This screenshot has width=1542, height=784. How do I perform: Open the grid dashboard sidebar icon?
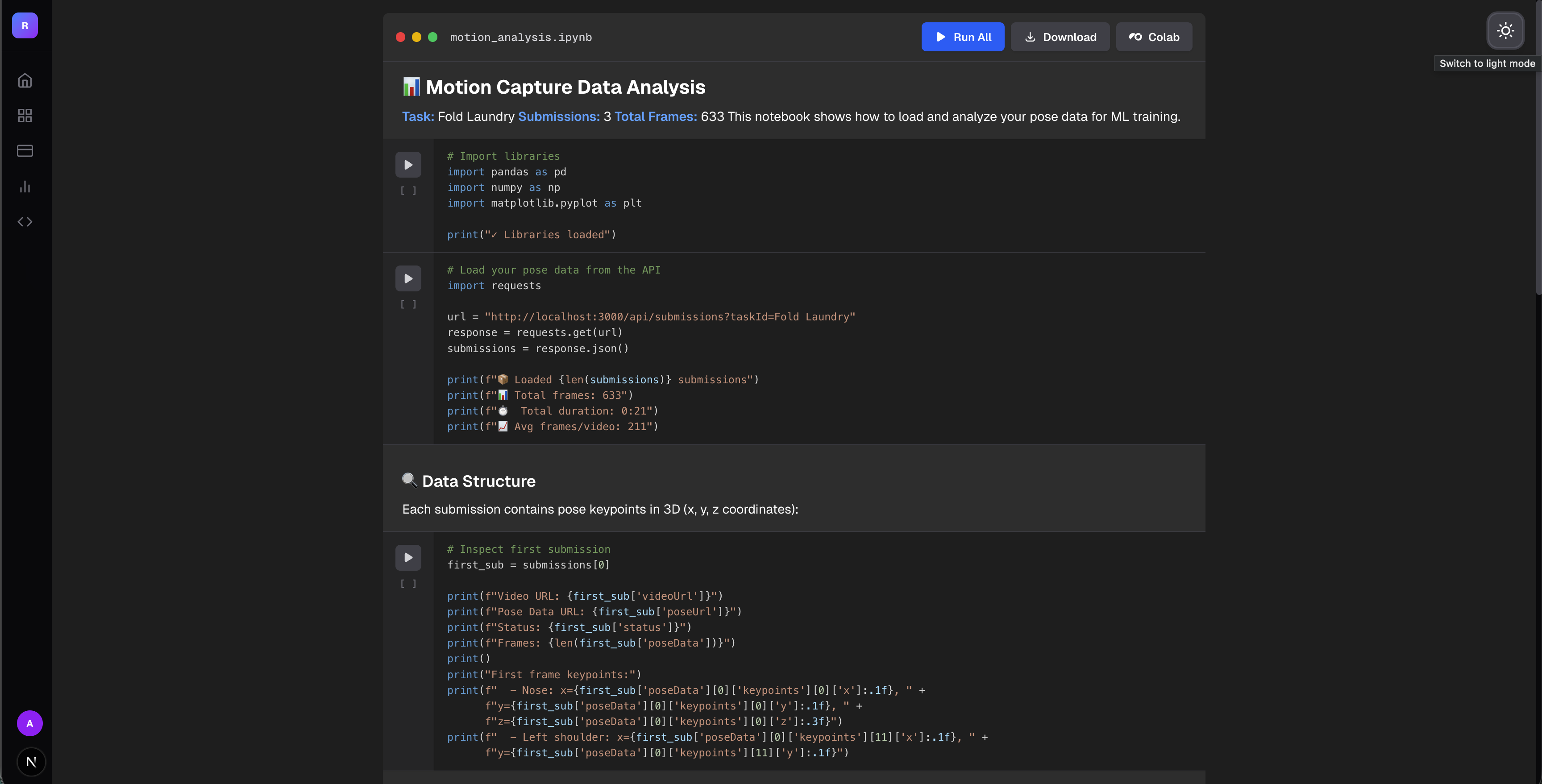(25, 116)
